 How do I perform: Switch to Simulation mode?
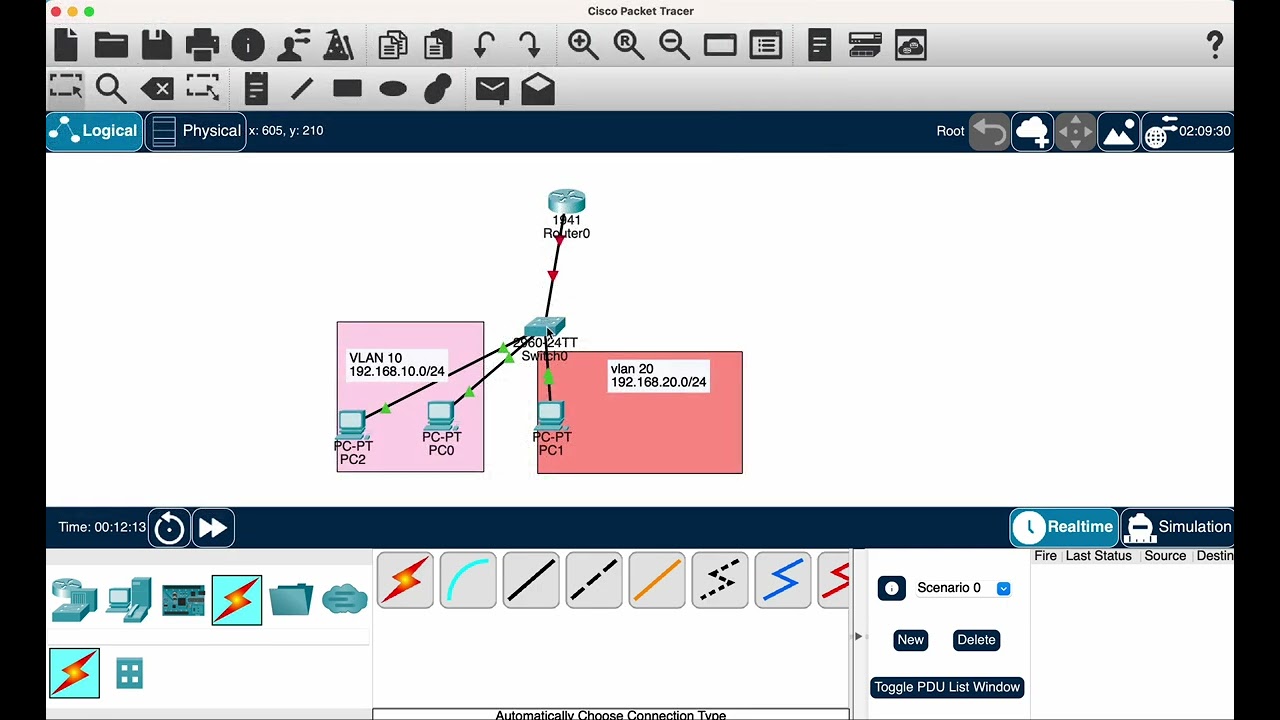click(x=1178, y=527)
